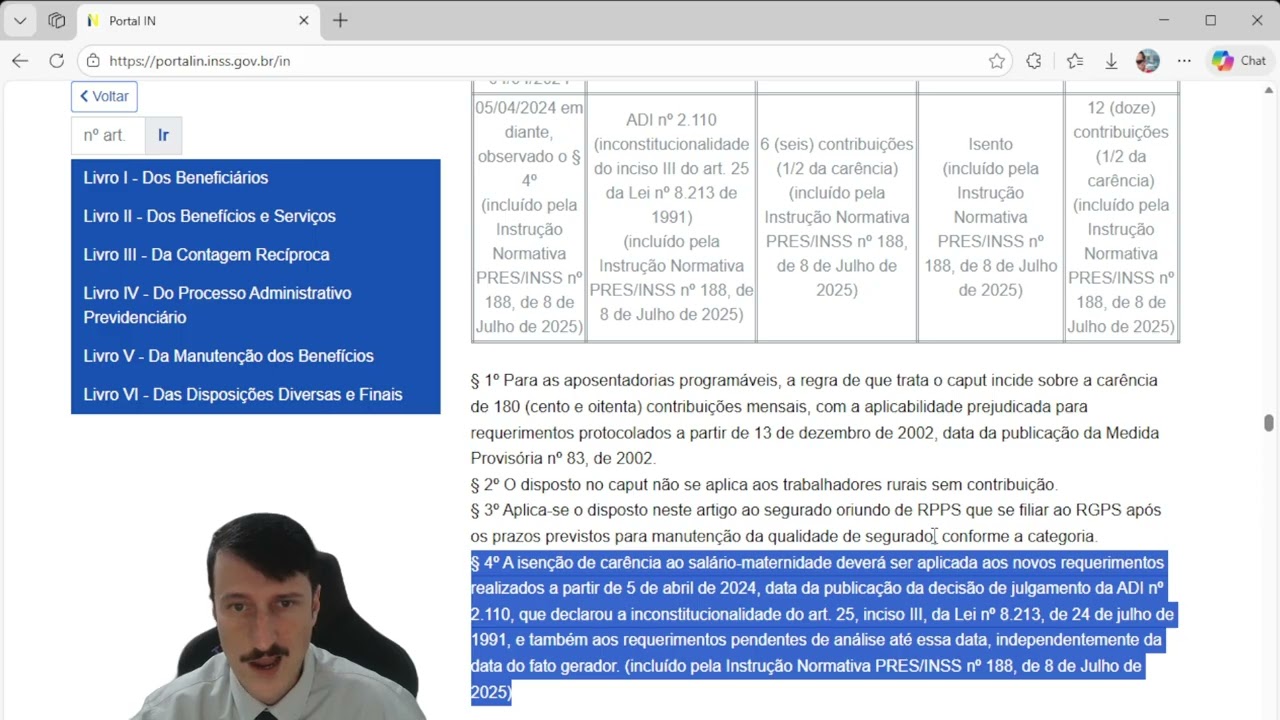Open a new browser tab

click(340, 20)
